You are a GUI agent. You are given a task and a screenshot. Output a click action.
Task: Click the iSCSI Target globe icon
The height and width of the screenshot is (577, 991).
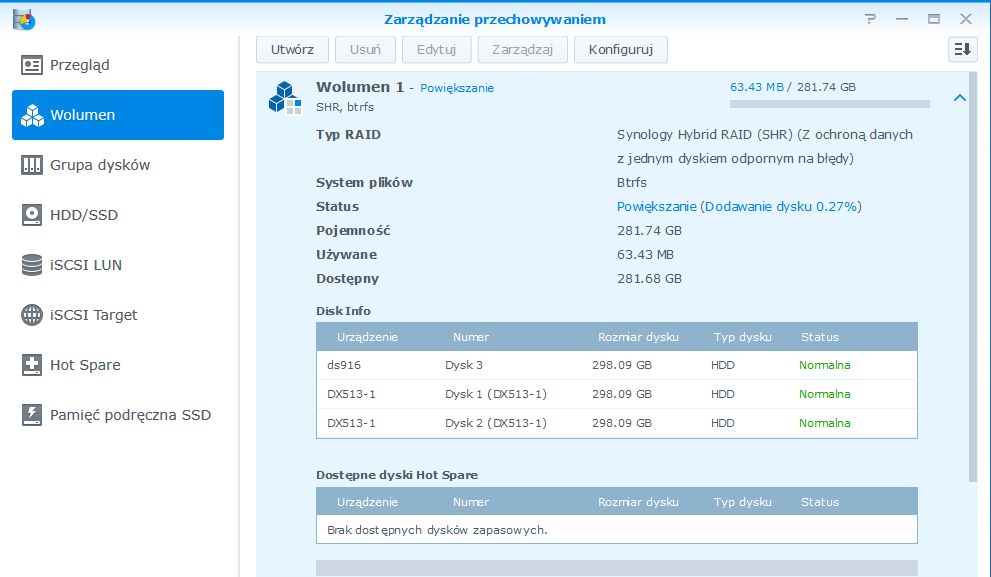tap(32, 315)
